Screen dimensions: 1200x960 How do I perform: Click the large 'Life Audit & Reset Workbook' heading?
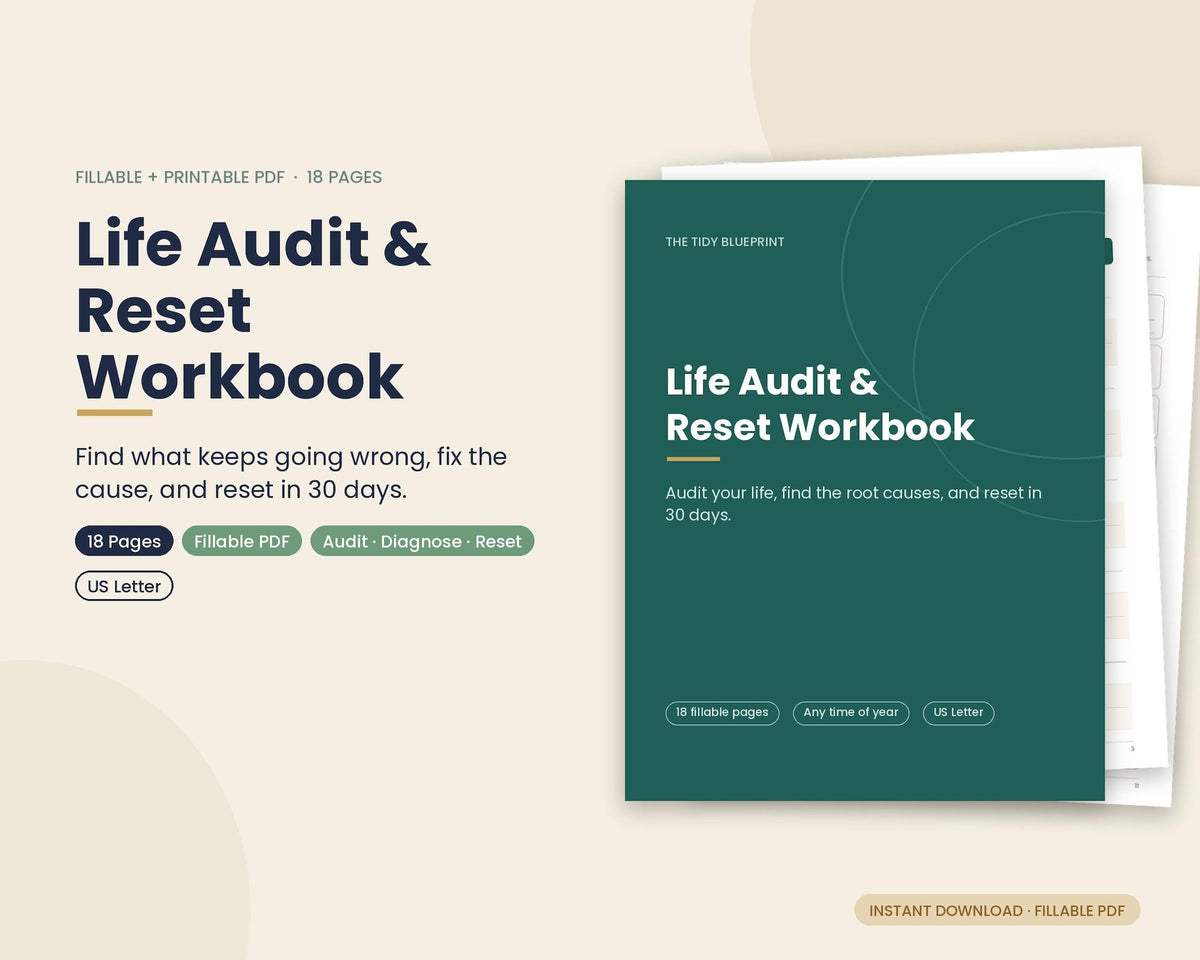tap(253, 309)
